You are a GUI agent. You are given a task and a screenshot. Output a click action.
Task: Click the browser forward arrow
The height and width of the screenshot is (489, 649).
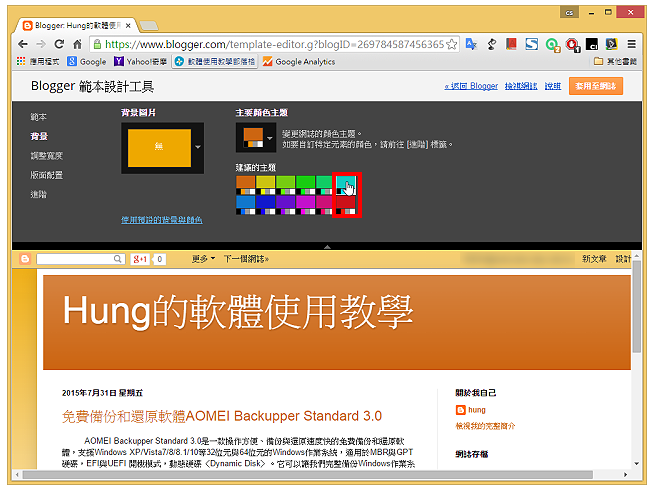pos(41,44)
